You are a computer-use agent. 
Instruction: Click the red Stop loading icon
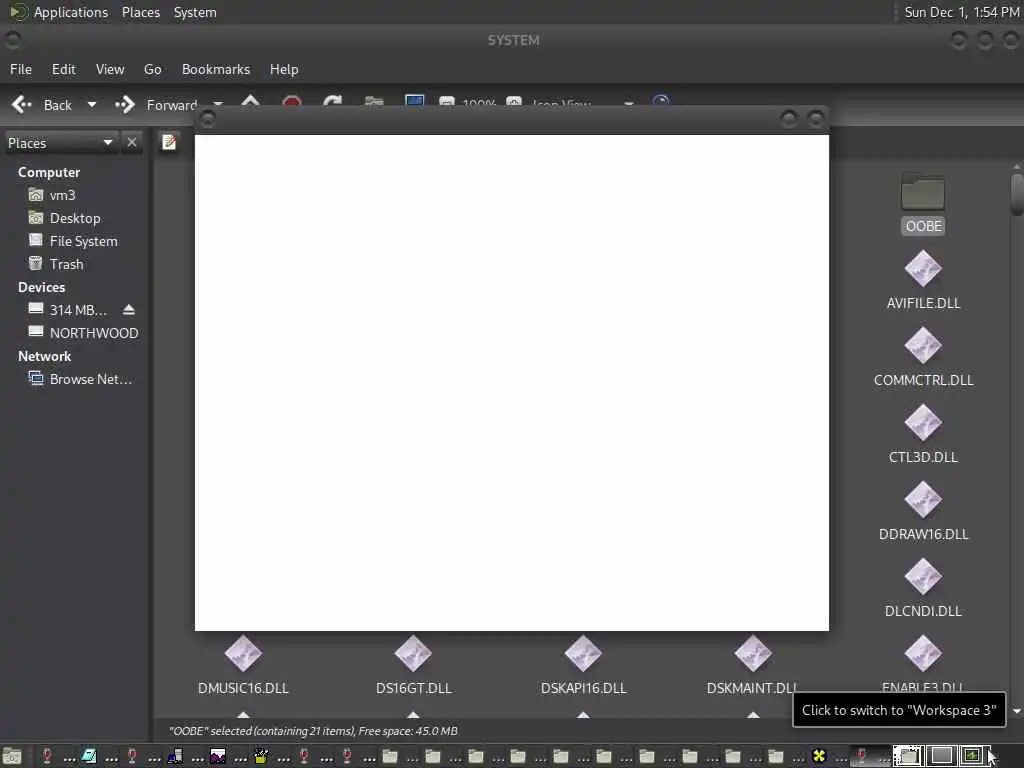[x=292, y=103]
